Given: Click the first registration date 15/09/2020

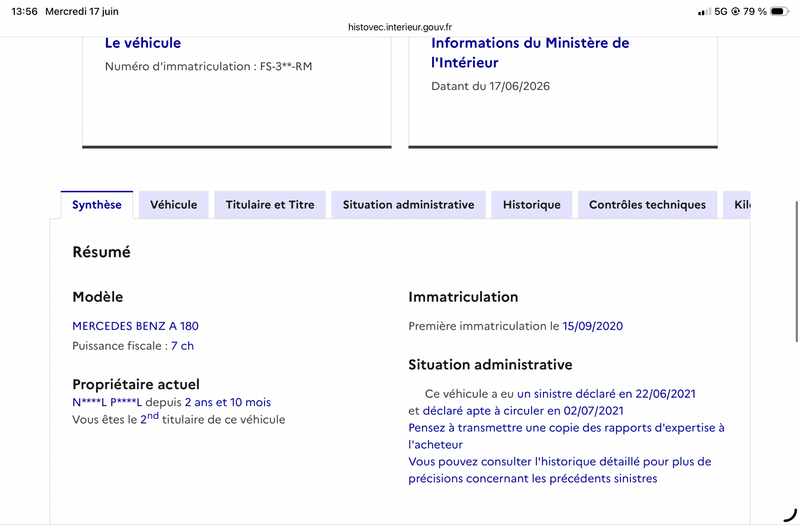Looking at the screenshot, I should (x=592, y=326).
